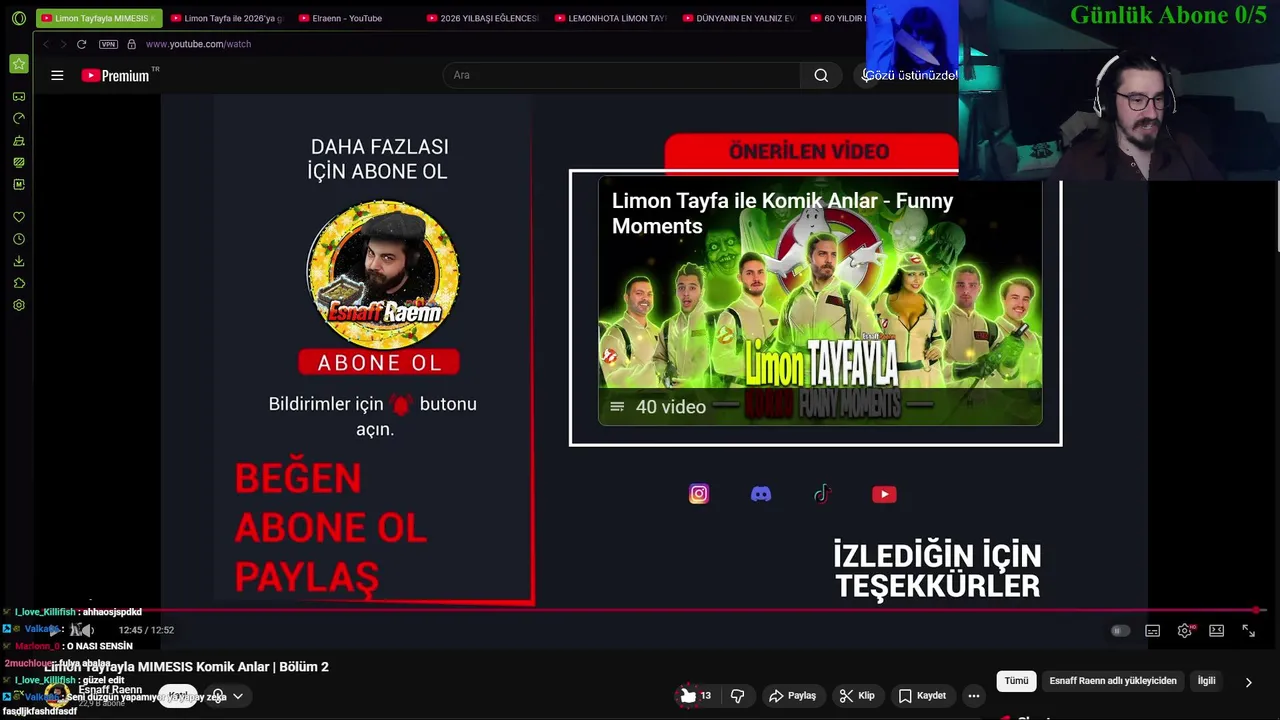Click the search magnifier button
The height and width of the screenshot is (720, 1280).
coord(821,75)
